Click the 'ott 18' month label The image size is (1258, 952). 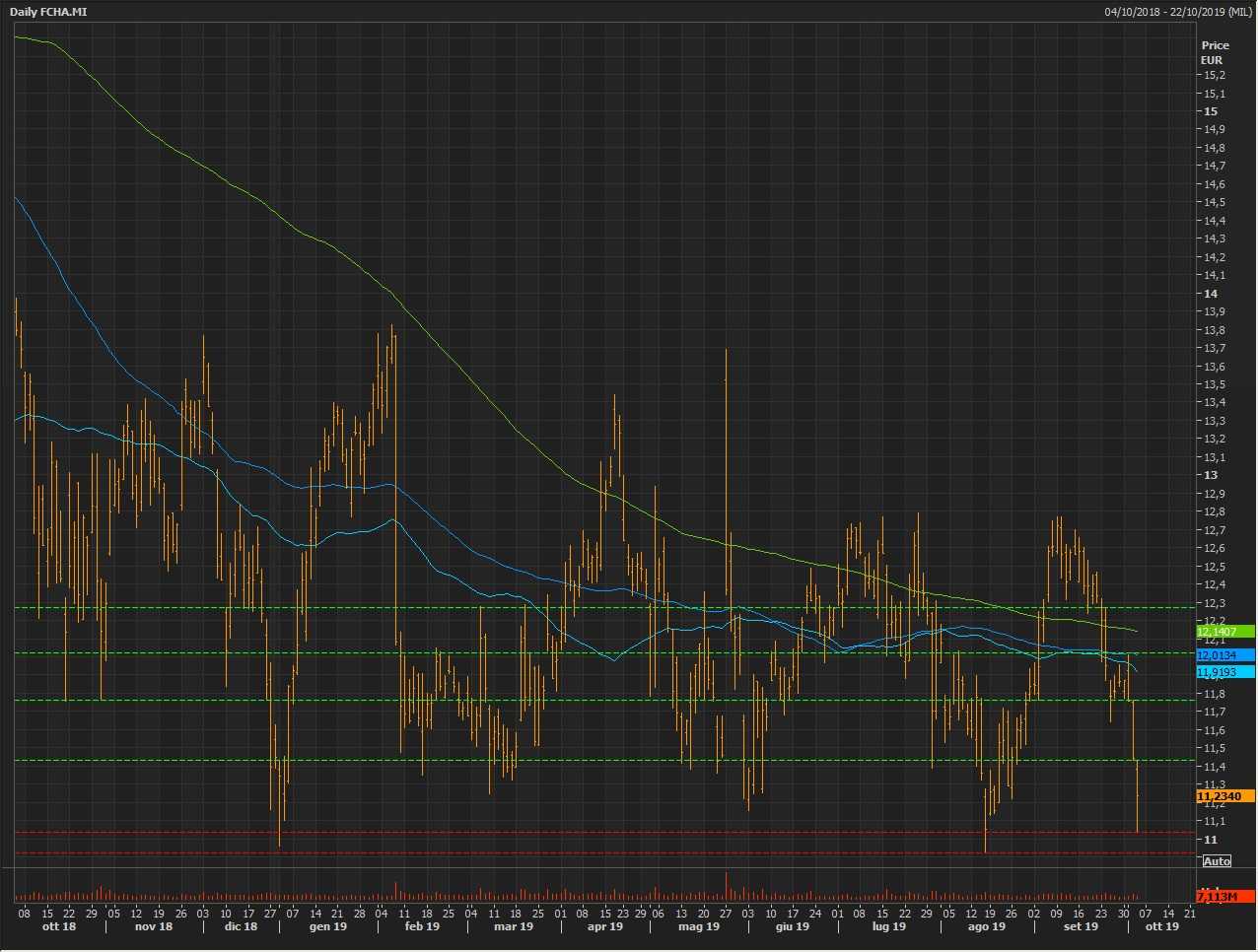(x=59, y=926)
